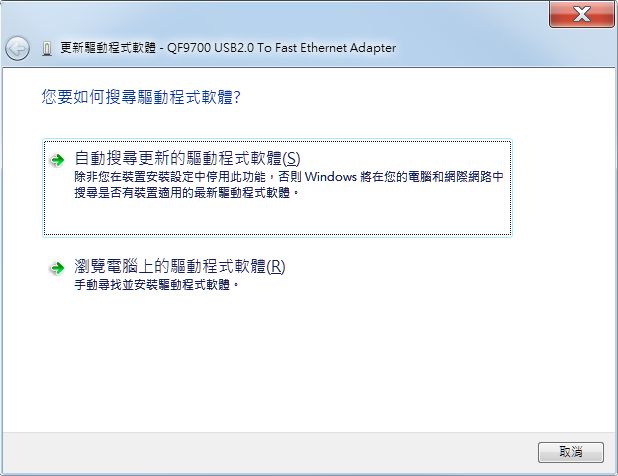
Task: Click the underlined (R) shortcut letter
Action: tap(276, 267)
